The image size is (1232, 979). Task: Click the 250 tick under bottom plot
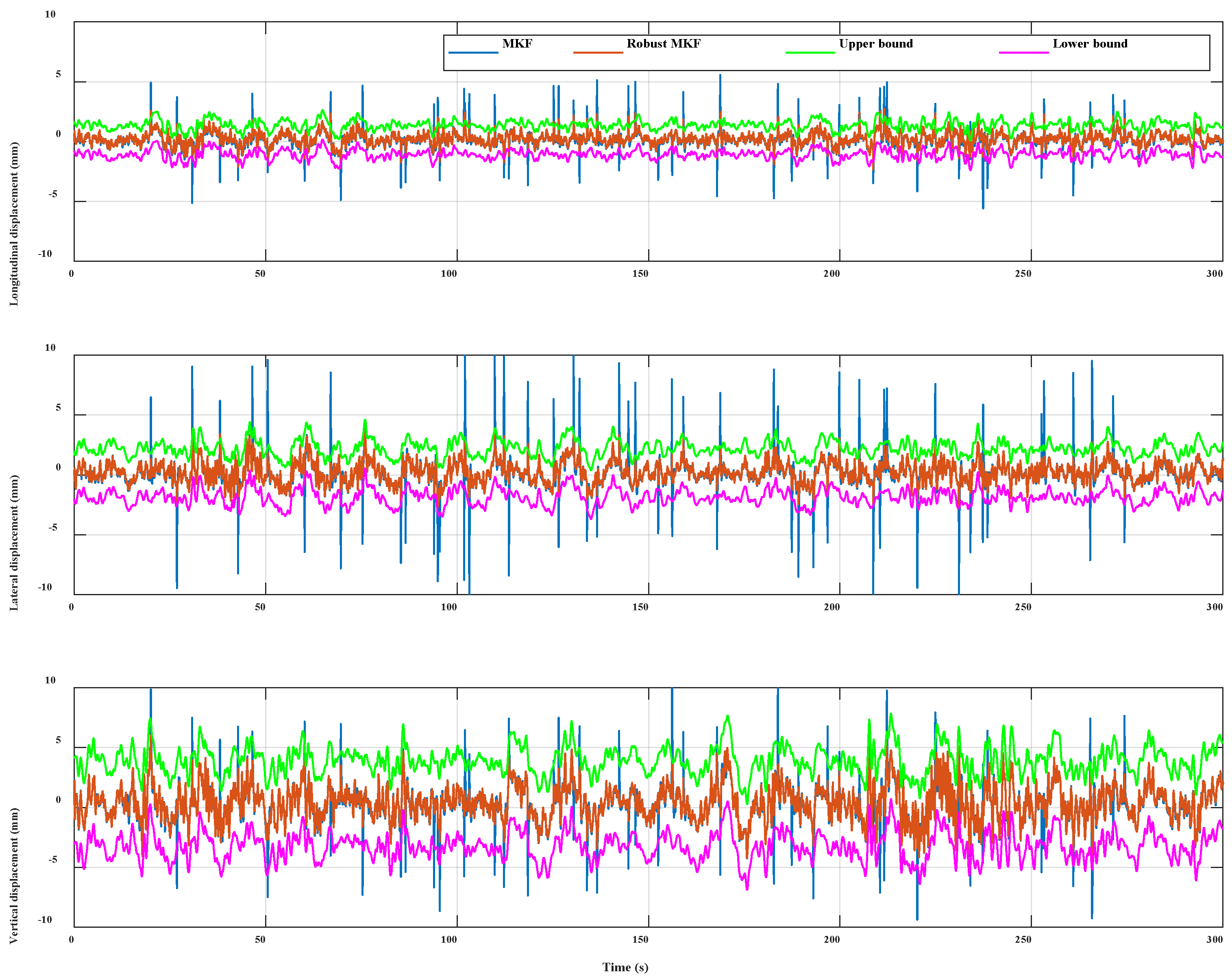(1023, 940)
